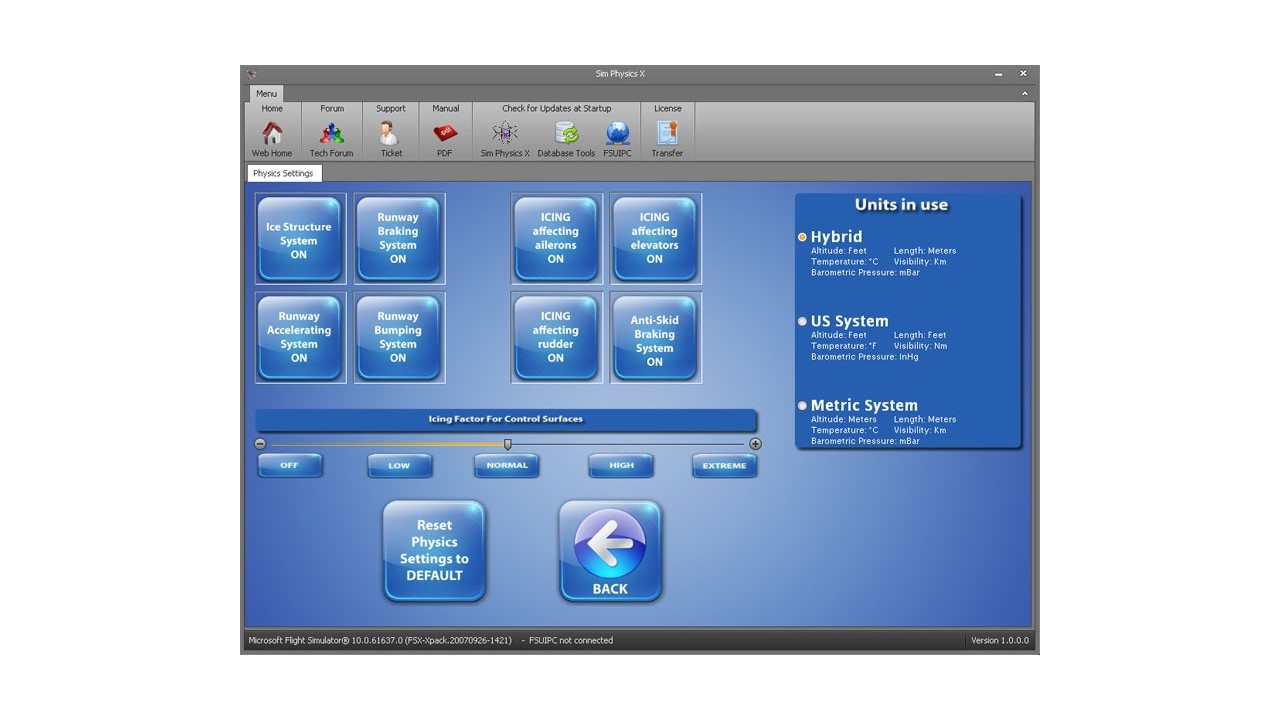Set icing factor to NORMAL

(x=507, y=465)
